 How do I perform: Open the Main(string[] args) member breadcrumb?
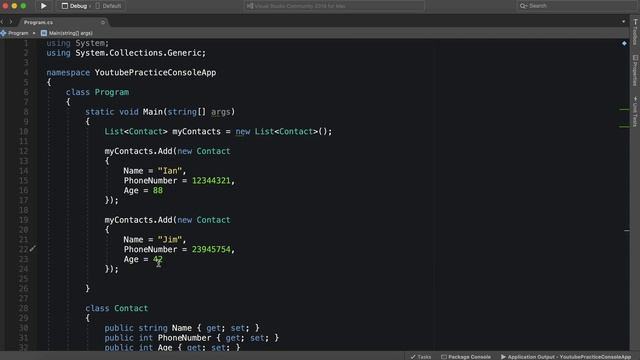(x=67, y=33)
